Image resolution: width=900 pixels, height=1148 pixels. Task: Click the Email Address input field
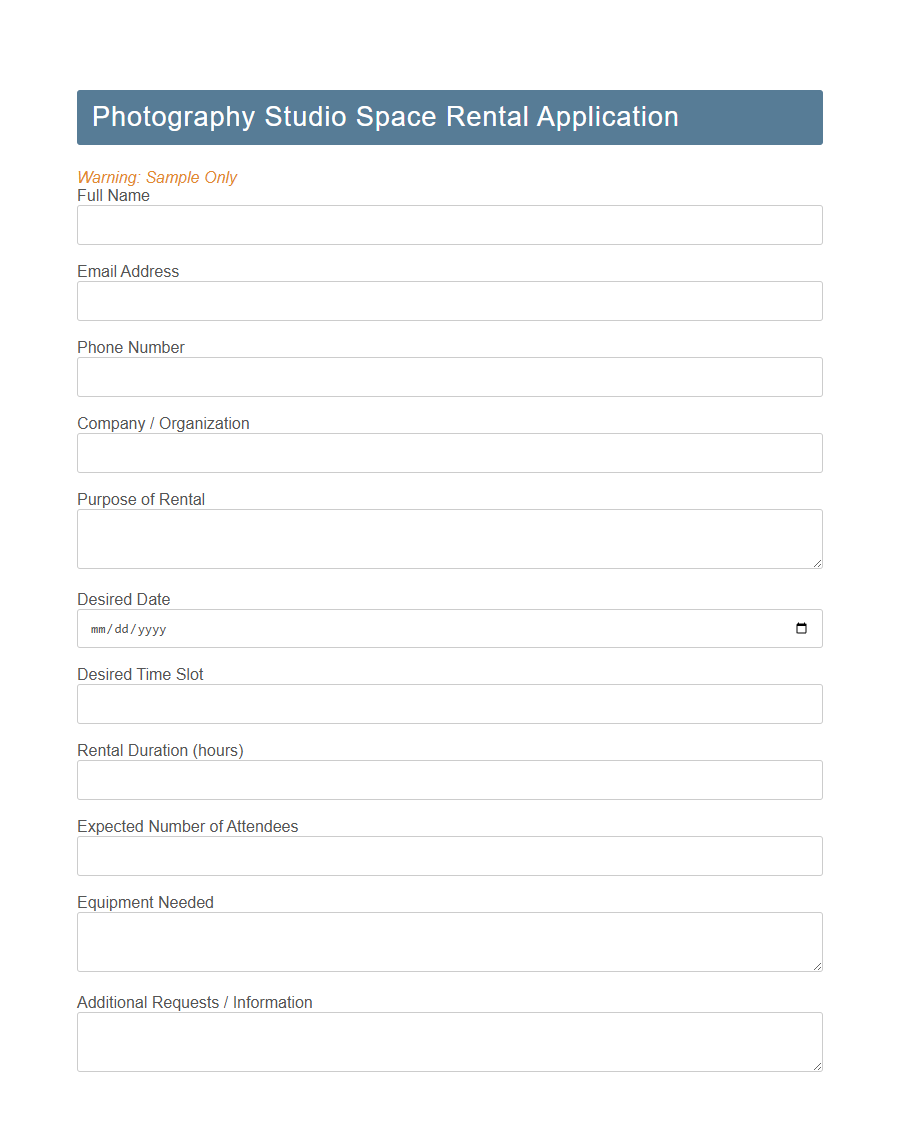449,300
